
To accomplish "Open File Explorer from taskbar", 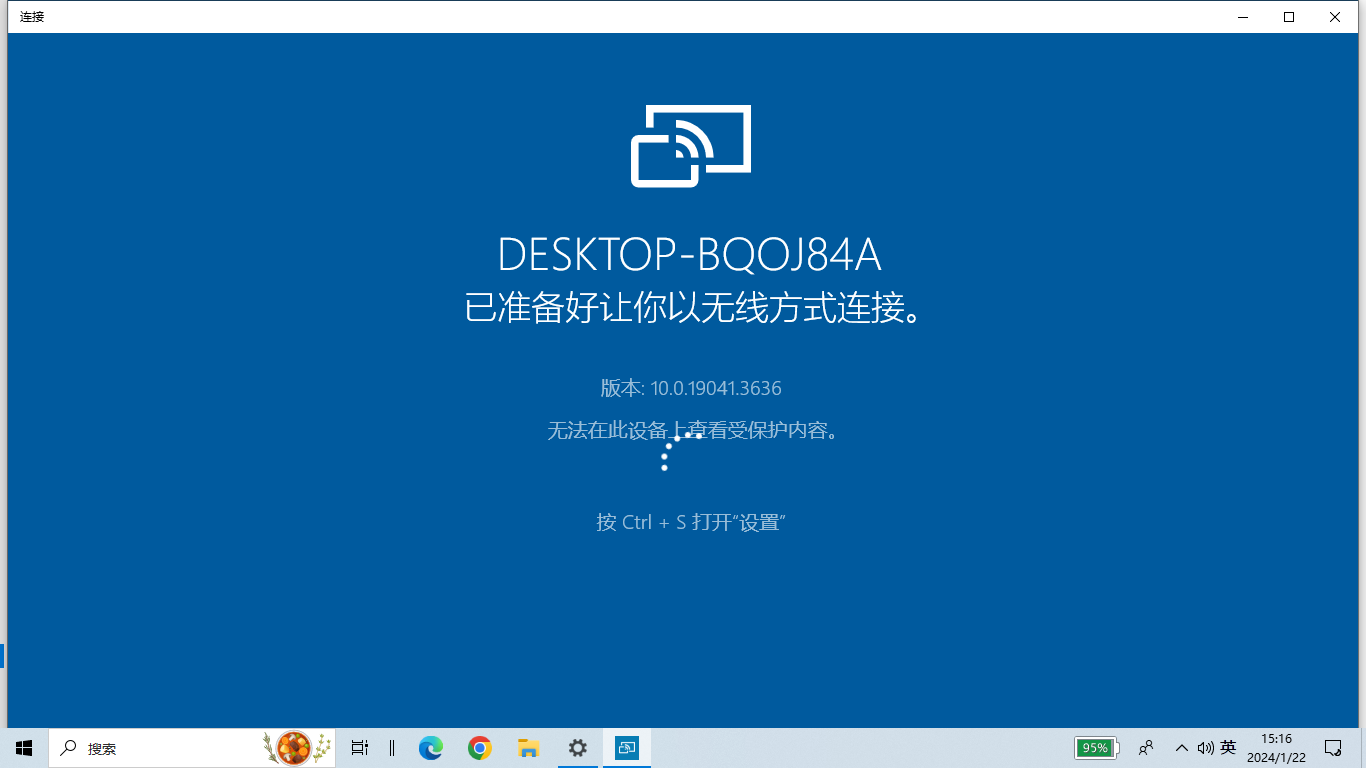I will pyautogui.click(x=529, y=748).
